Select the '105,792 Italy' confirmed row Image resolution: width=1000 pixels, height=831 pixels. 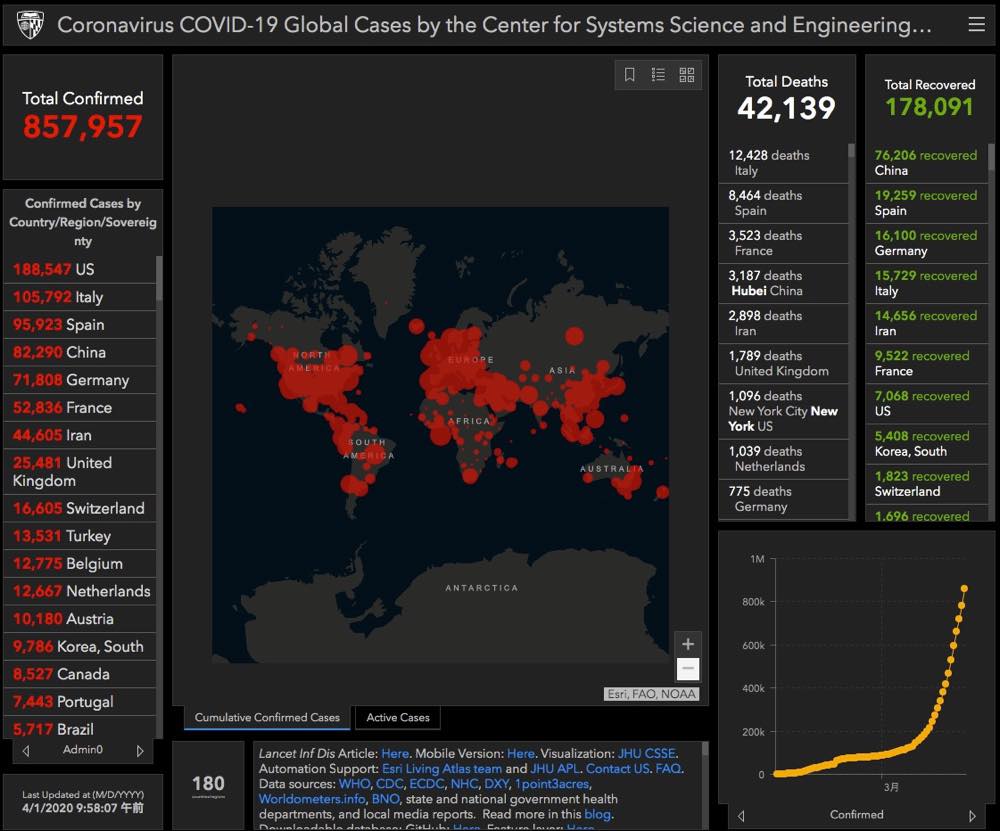[80, 297]
